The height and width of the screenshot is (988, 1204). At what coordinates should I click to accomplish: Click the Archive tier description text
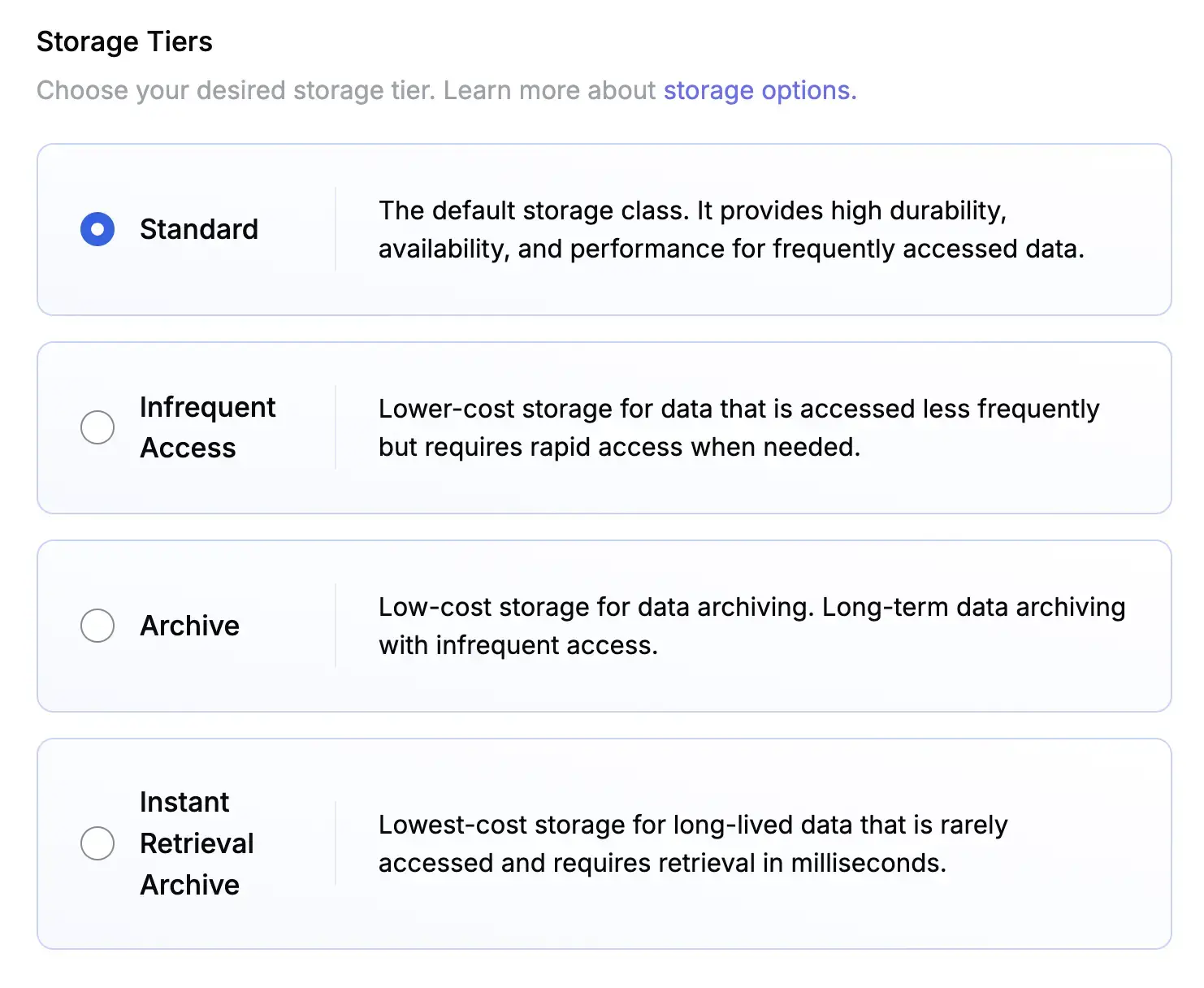[x=751, y=626]
